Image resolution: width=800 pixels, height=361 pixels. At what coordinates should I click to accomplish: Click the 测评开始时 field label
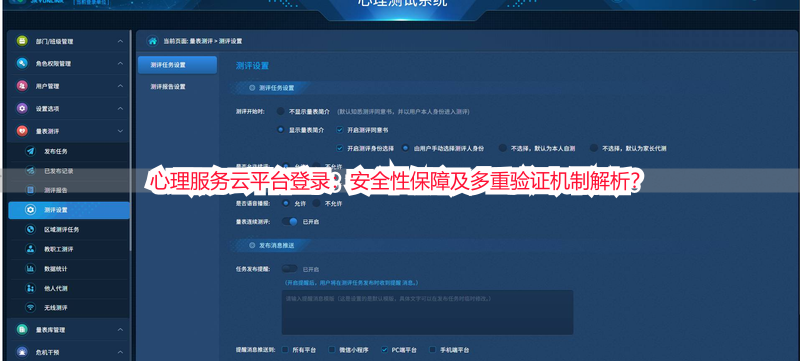[x=250, y=111]
